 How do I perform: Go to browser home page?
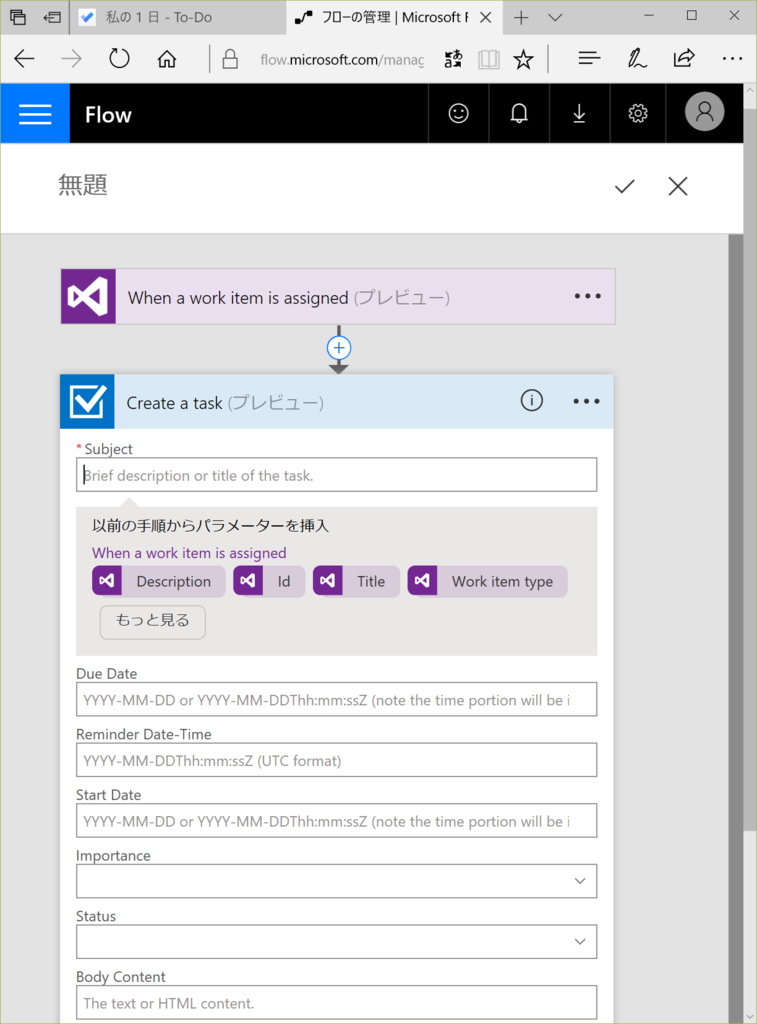[167, 59]
